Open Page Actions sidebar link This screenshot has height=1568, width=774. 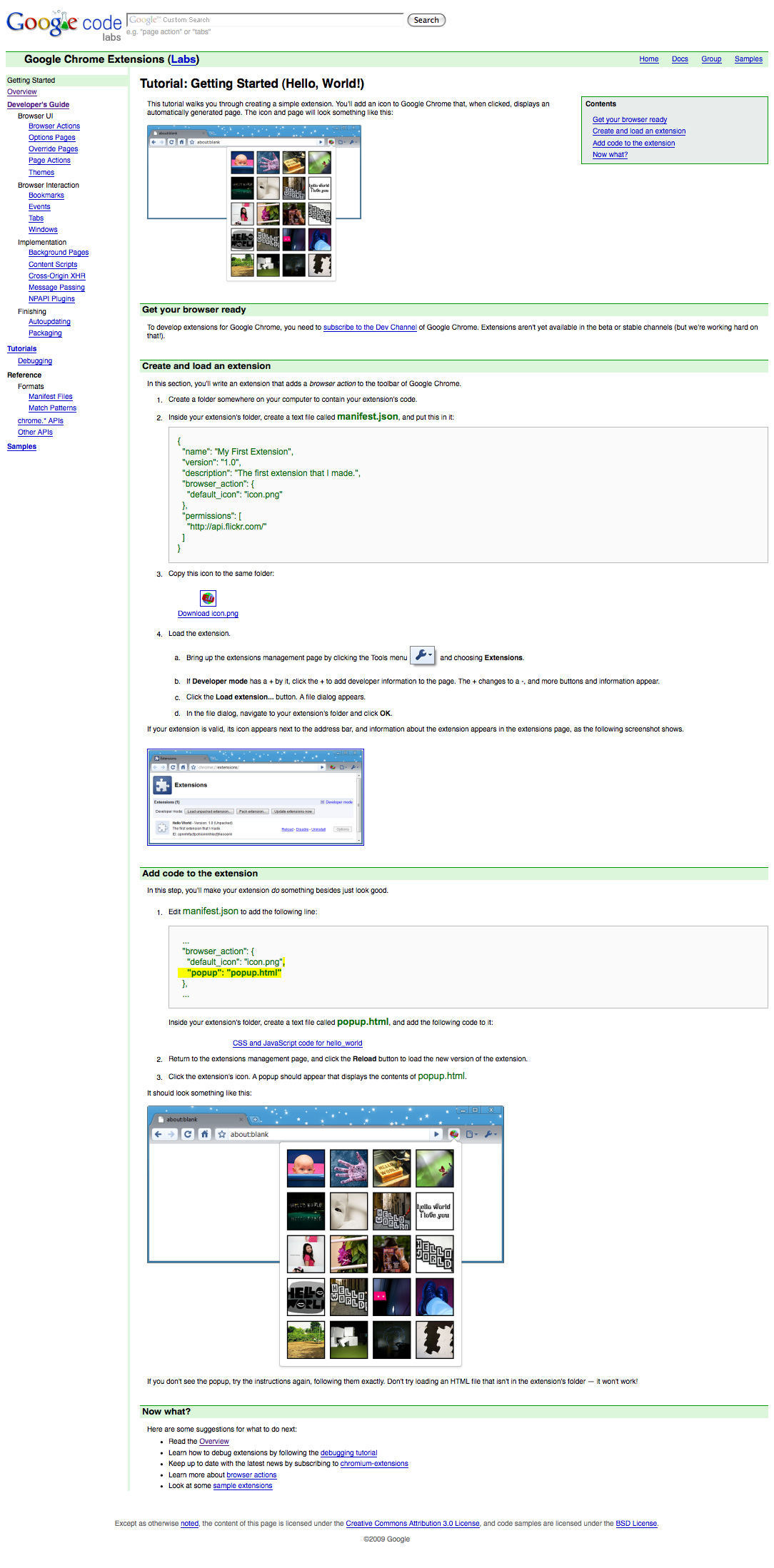pyautogui.click(x=49, y=161)
